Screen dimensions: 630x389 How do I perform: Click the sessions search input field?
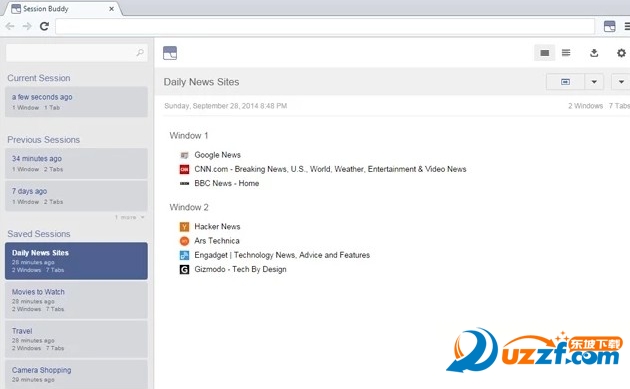click(76, 53)
